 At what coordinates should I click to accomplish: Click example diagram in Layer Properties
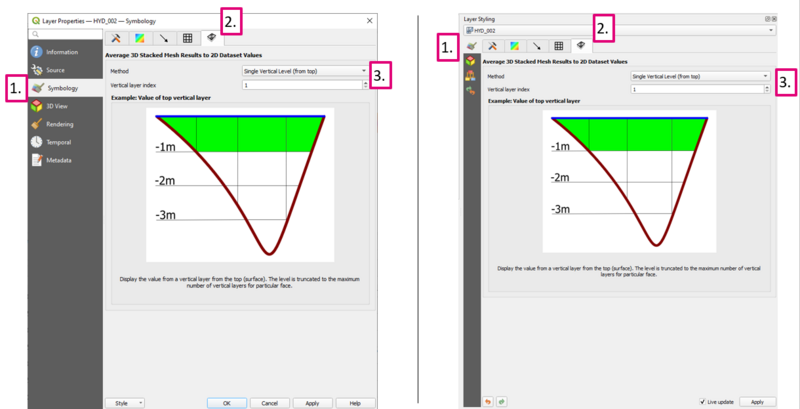pos(240,185)
